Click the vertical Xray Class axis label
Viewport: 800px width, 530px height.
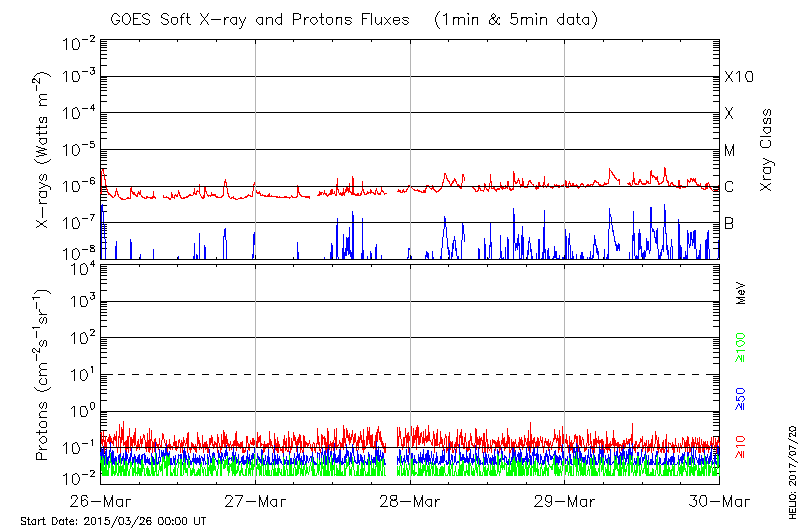tap(767, 150)
